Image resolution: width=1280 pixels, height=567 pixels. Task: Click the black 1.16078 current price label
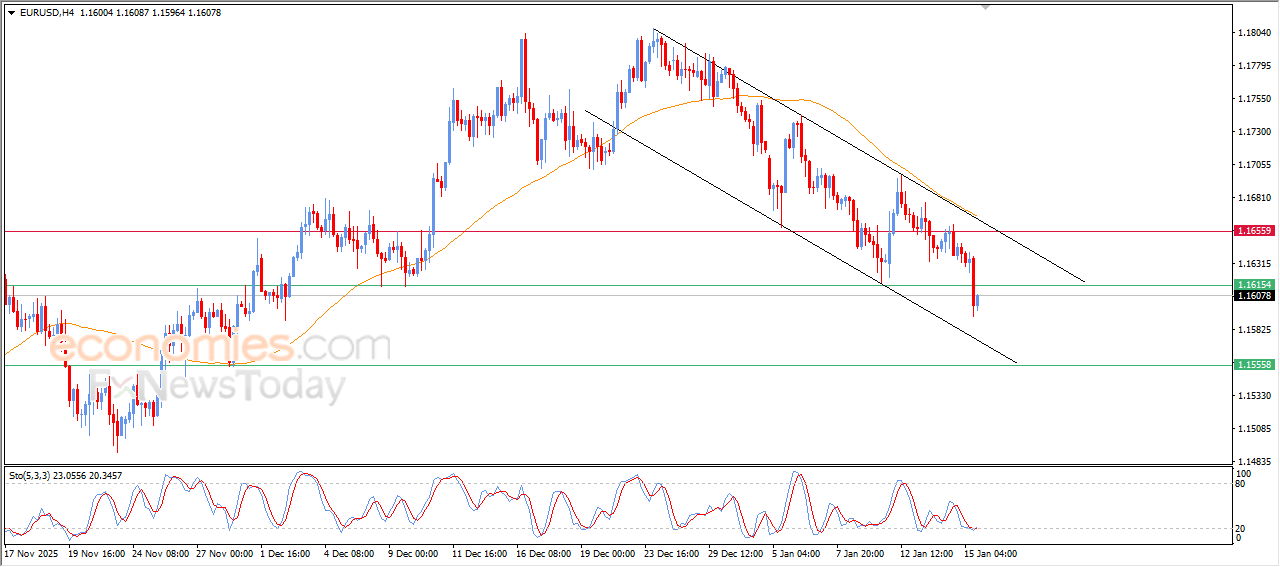point(1254,296)
